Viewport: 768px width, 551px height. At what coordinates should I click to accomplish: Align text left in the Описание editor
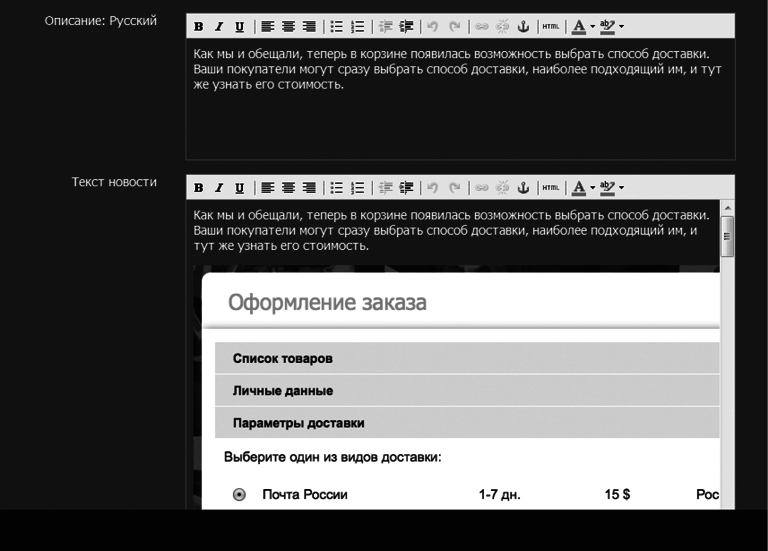(267, 26)
